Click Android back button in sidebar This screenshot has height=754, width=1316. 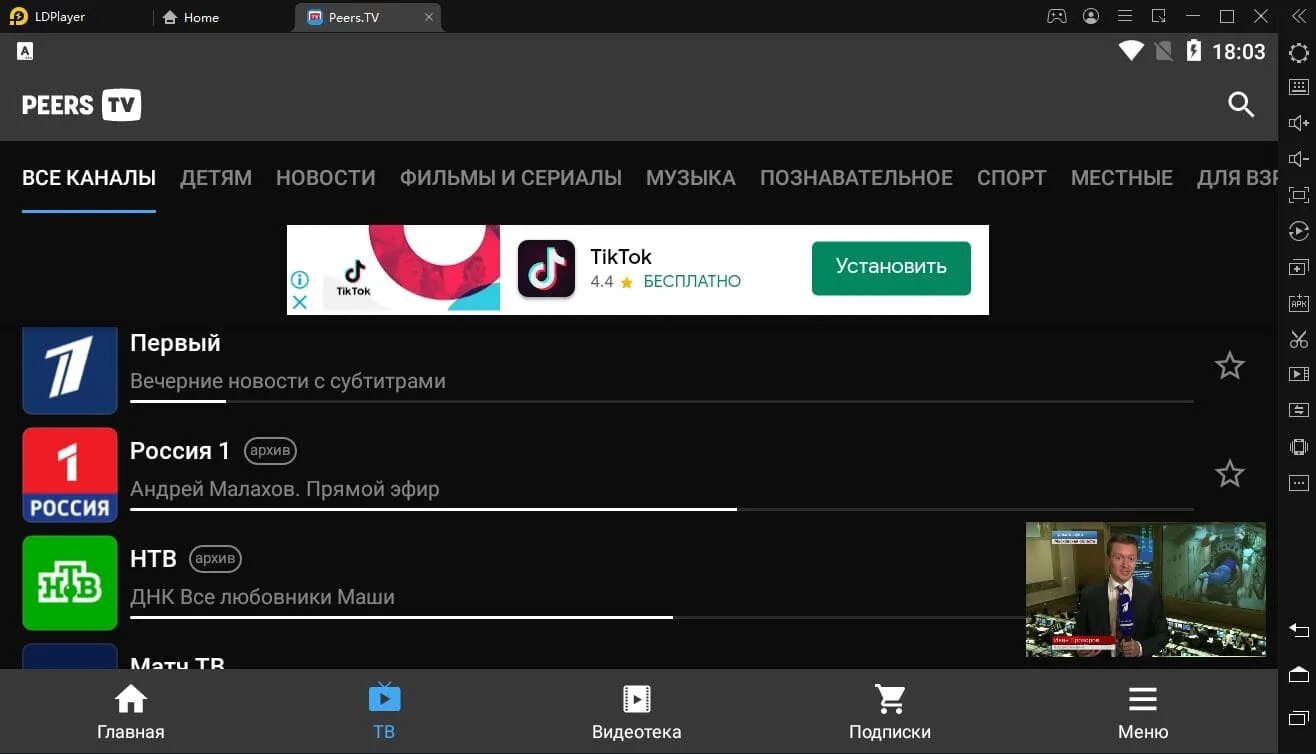tap(1298, 630)
